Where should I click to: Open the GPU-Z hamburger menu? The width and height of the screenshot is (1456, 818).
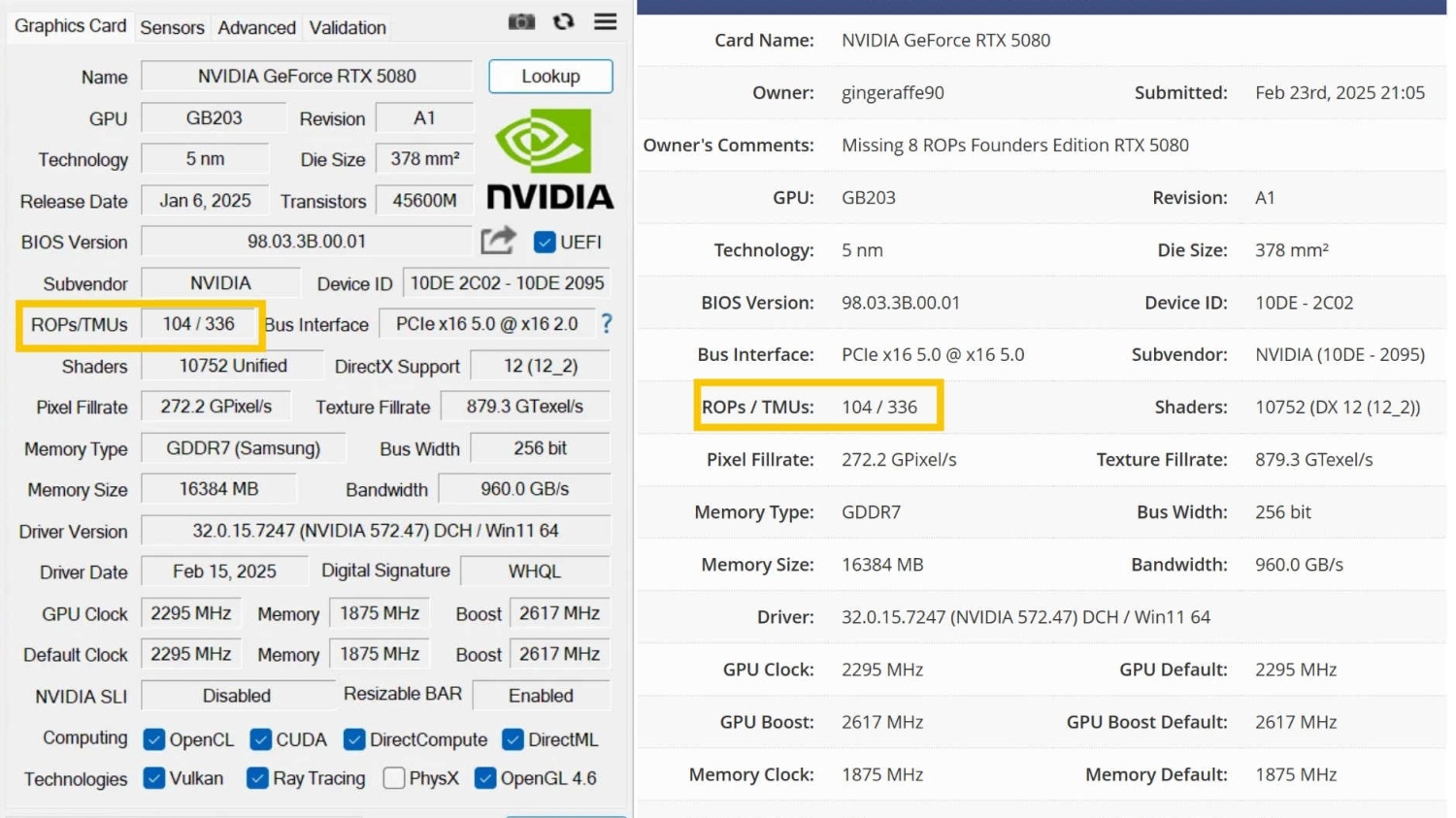[x=604, y=21]
